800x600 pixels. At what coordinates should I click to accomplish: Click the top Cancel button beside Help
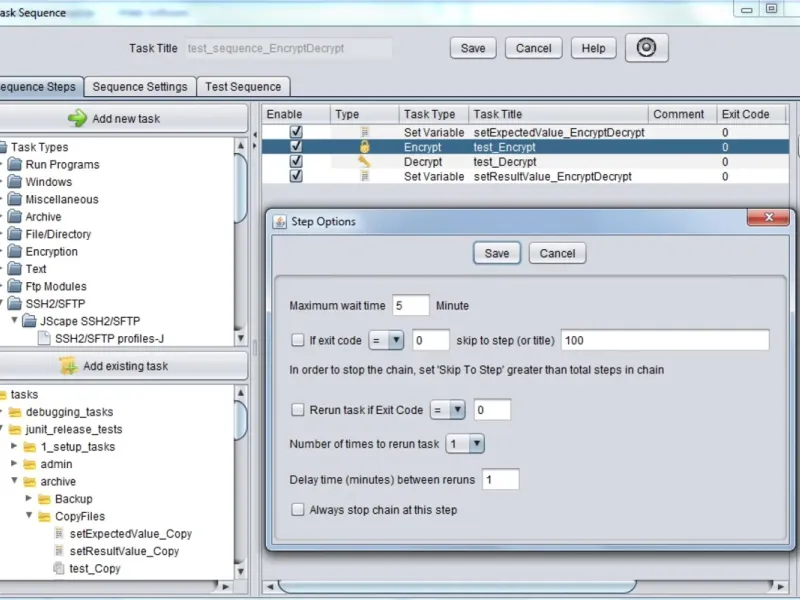pos(534,48)
